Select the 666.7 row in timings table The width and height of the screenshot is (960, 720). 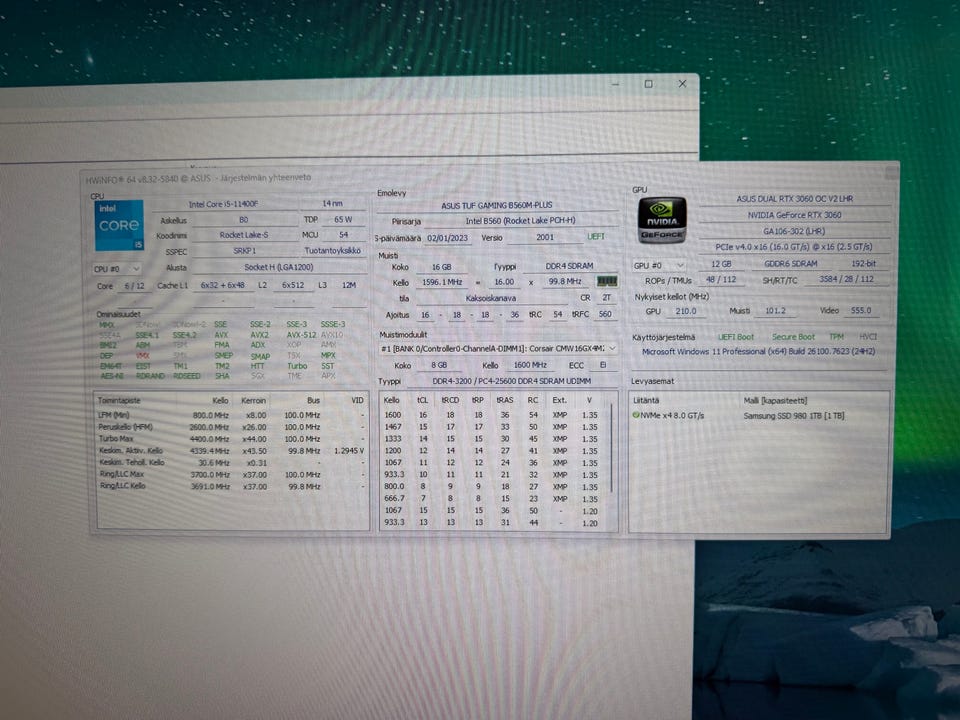tap(493, 498)
